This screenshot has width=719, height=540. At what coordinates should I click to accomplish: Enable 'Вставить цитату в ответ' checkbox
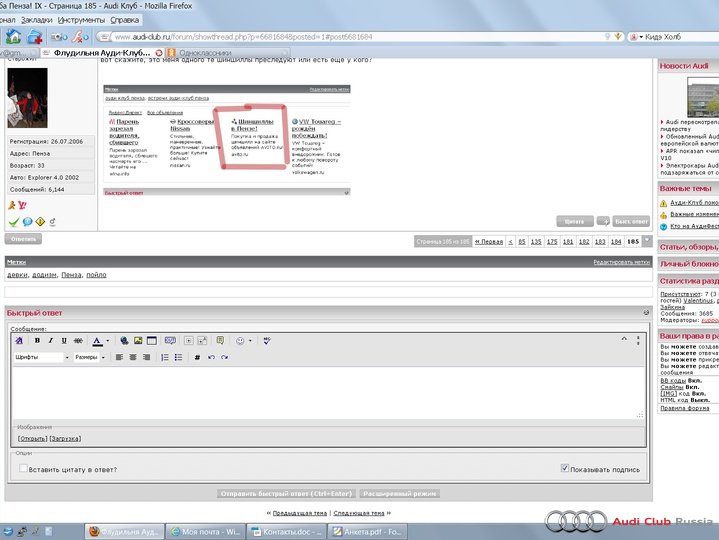click(24, 468)
